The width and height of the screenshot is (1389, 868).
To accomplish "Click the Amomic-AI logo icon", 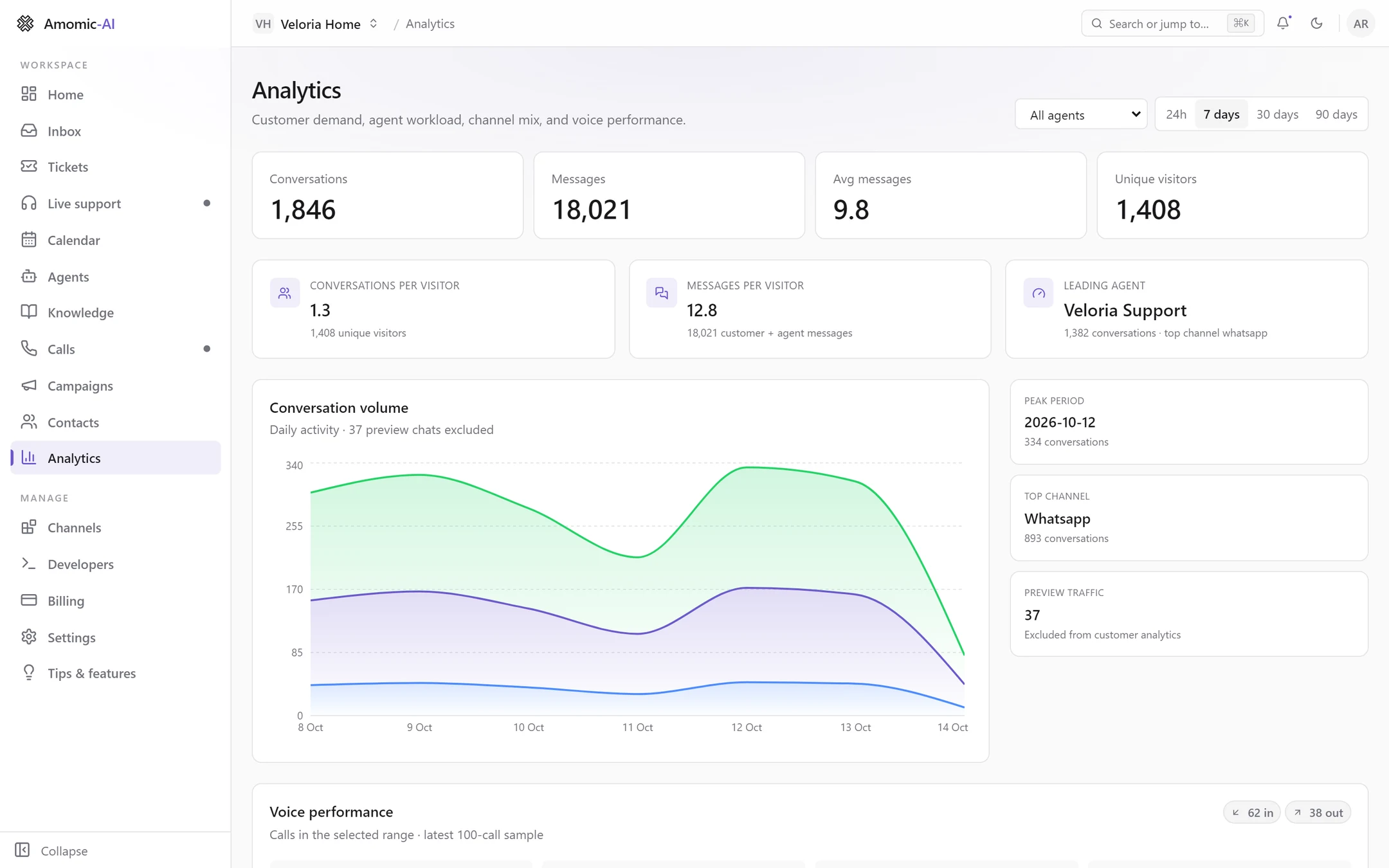I will tap(25, 24).
